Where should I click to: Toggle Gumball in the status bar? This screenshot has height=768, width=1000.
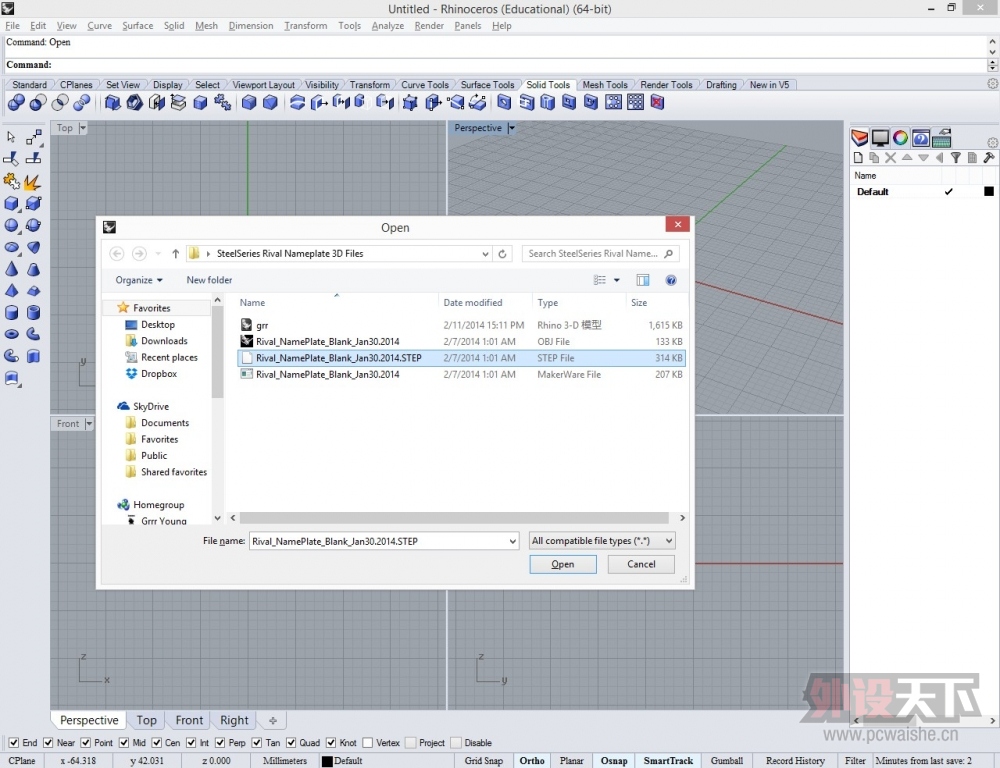click(727, 760)
